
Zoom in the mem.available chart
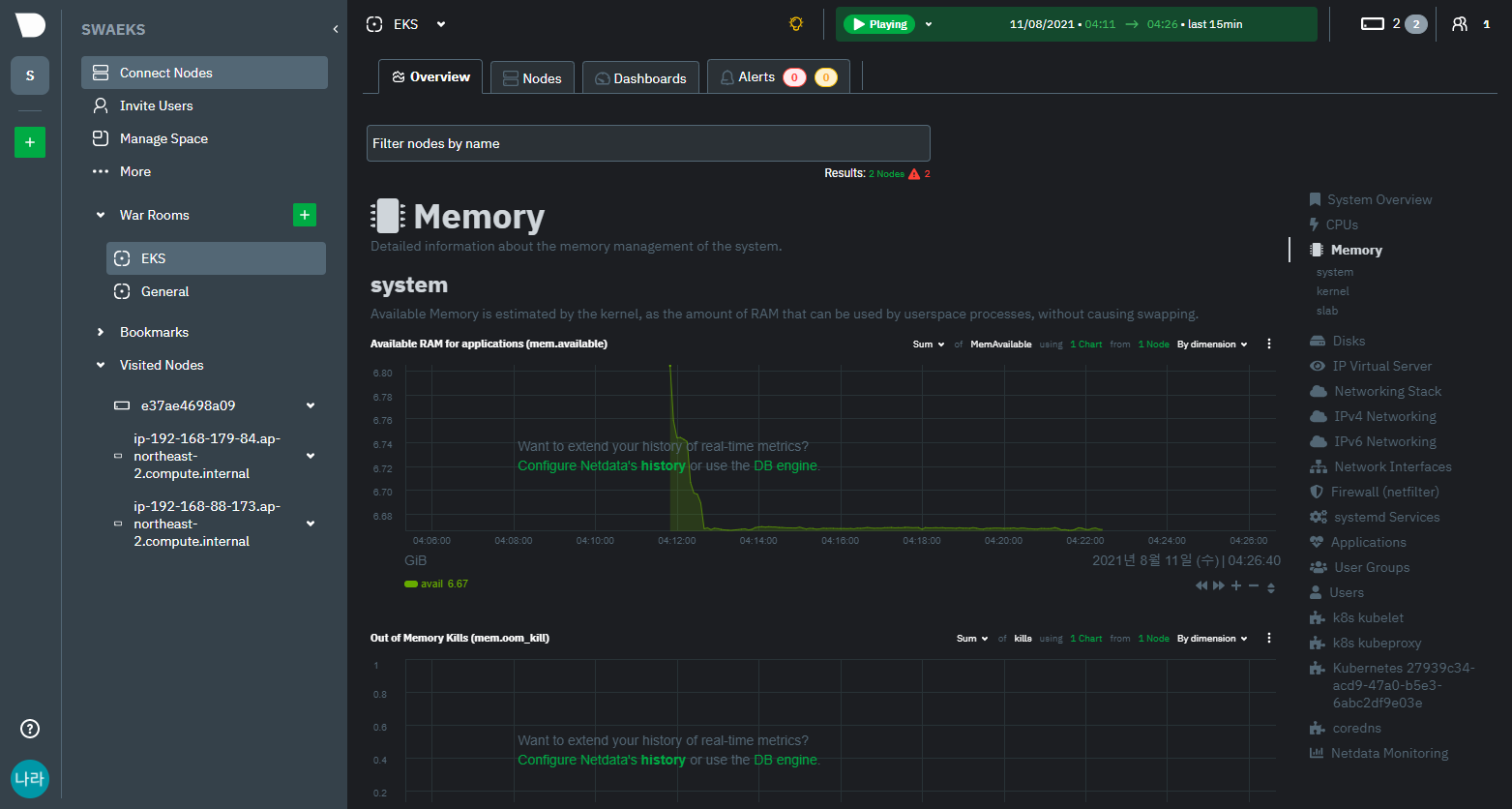click(x=1236, y=586)
